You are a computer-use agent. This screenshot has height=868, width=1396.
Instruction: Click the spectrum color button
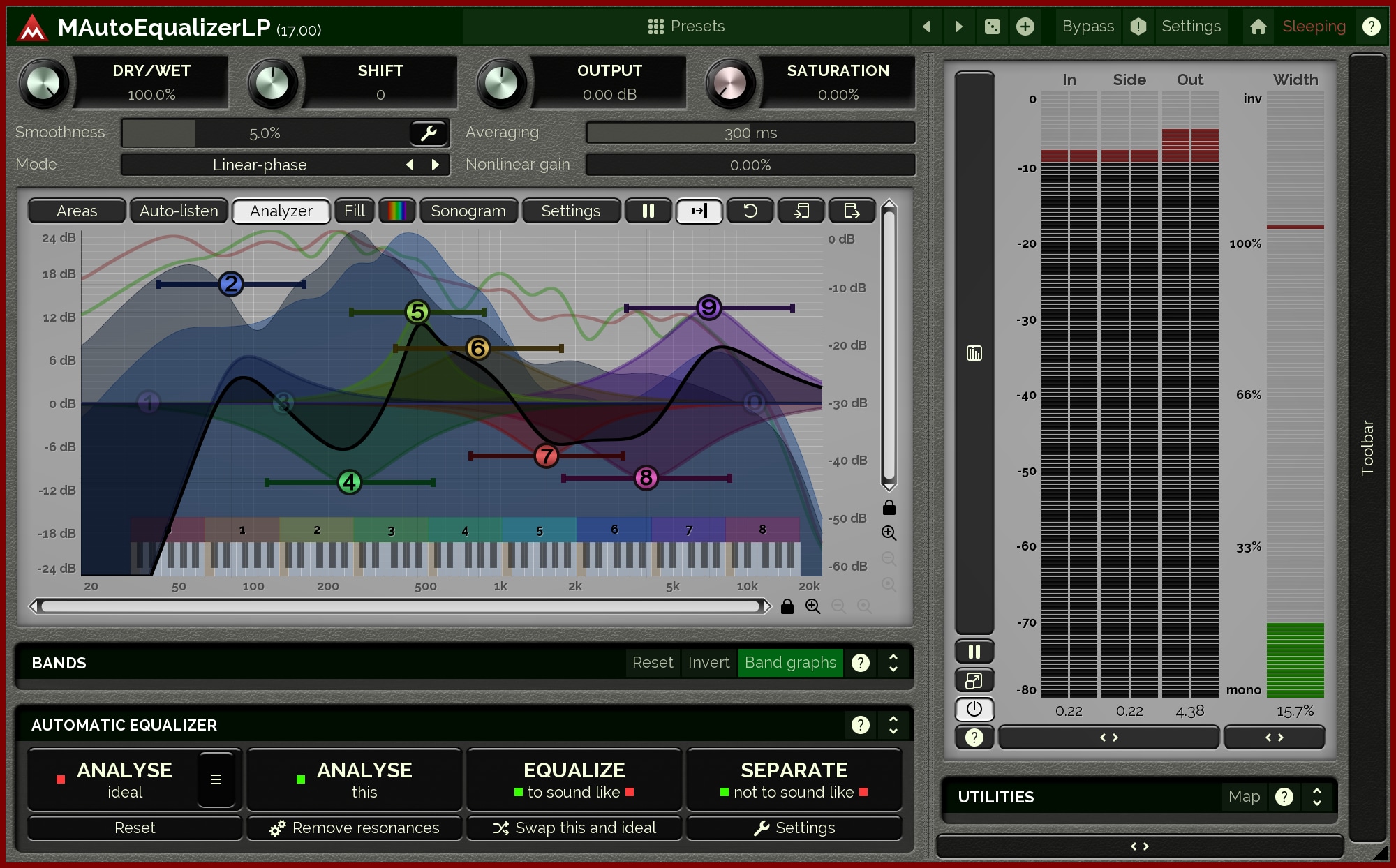pyautogui.click(x=396, y=211)
